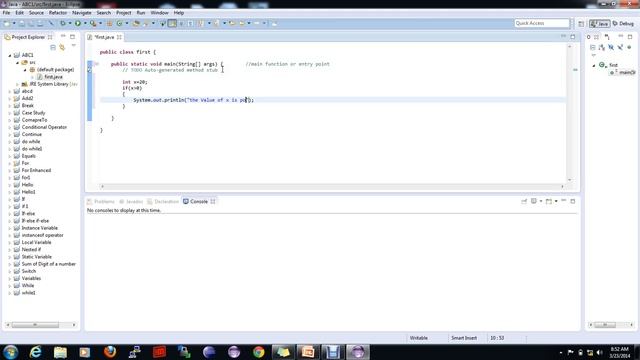The image size is (640, 360).
Task: Open Internet Explorer from the taskbar
Action: coord(36,352)
